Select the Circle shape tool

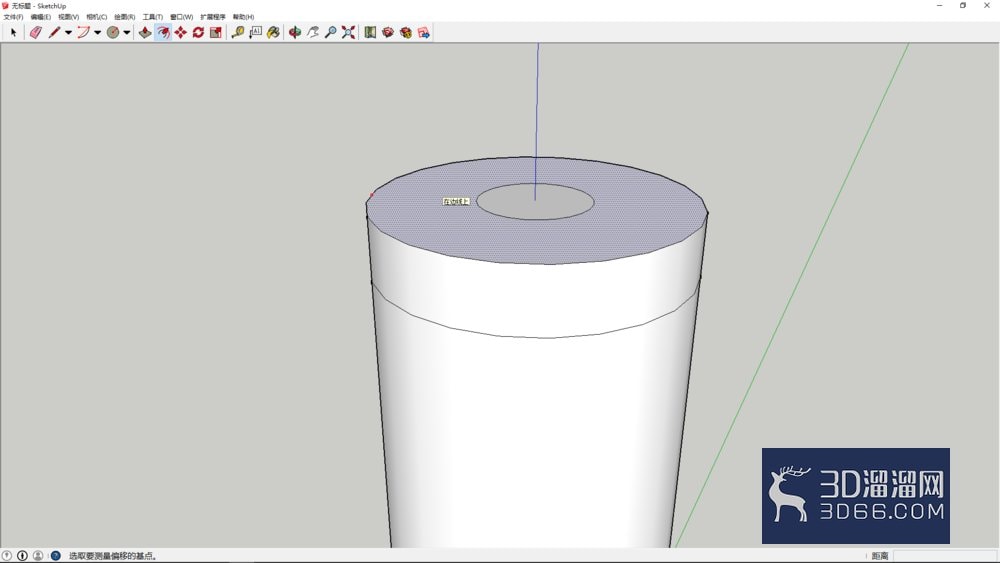click(113, 32)
